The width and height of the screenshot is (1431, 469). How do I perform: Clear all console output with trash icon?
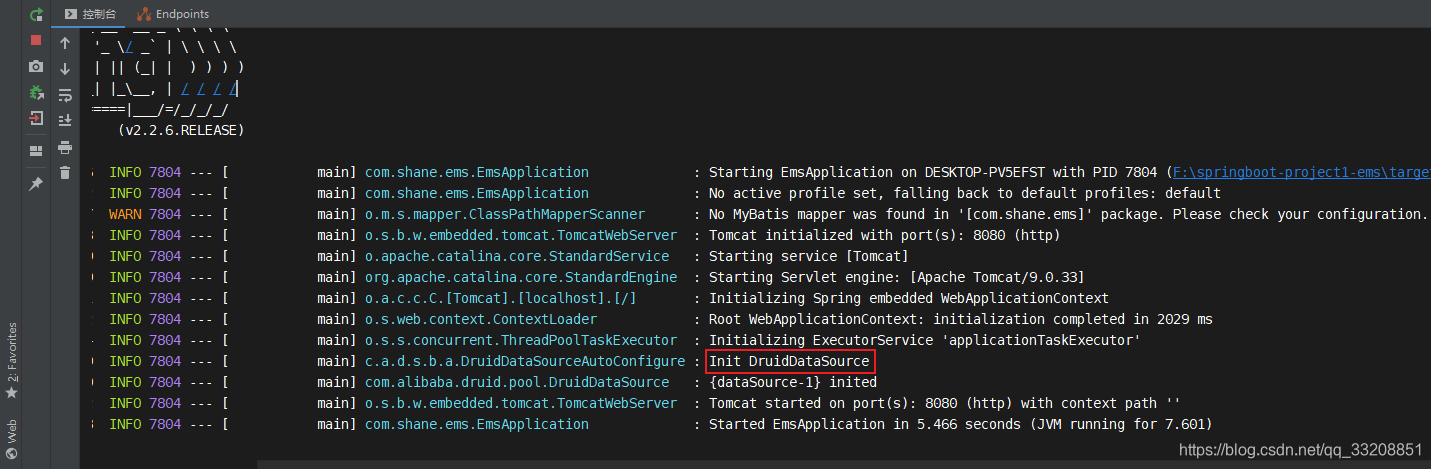[65, 173]
